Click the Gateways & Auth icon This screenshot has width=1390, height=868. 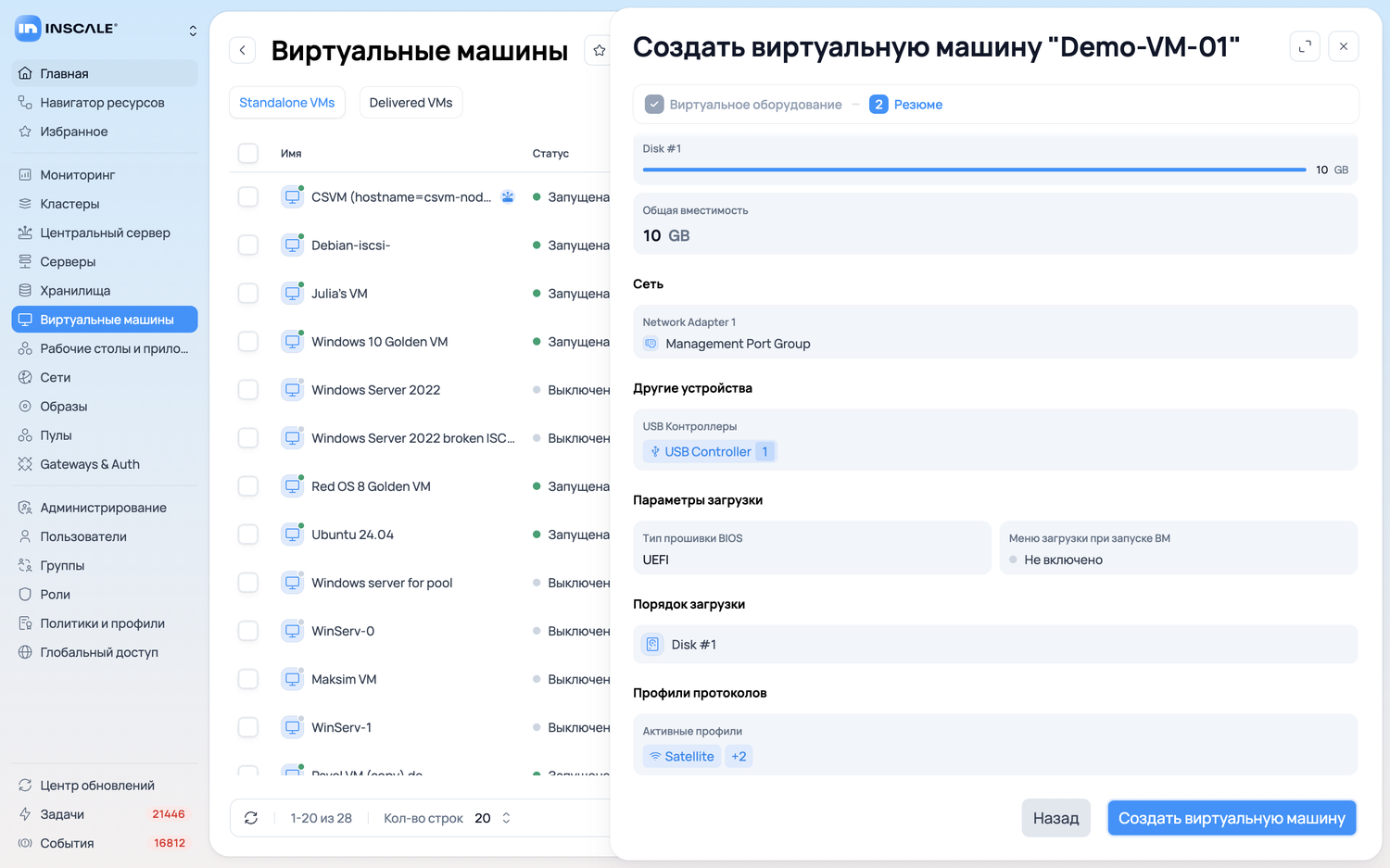pyautogui.click(x=25, y=464)
